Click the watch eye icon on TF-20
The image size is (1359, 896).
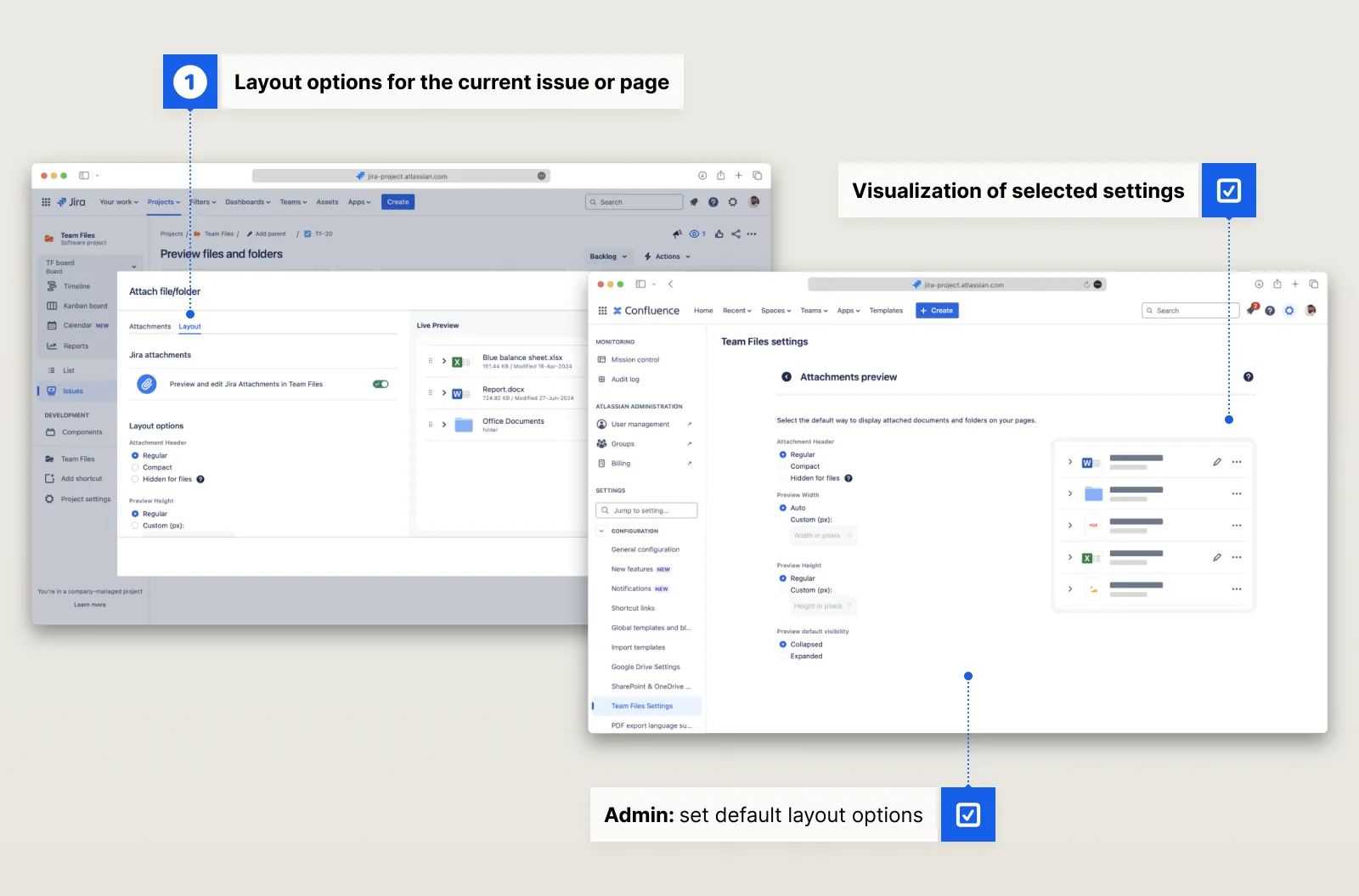695,234
